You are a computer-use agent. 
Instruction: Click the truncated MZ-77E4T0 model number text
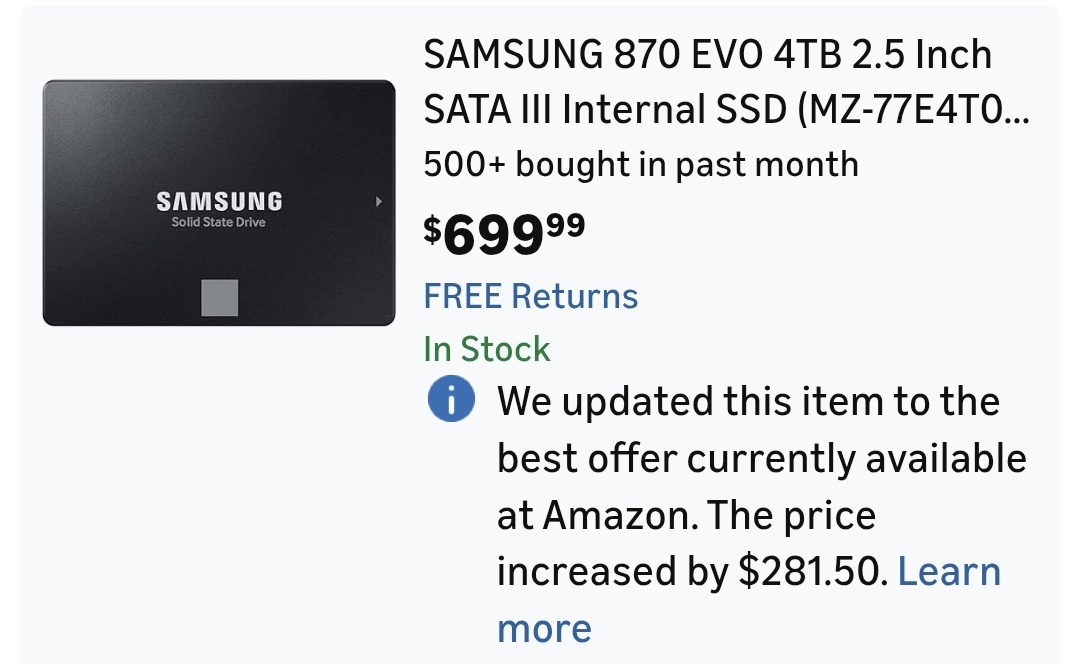912,110
